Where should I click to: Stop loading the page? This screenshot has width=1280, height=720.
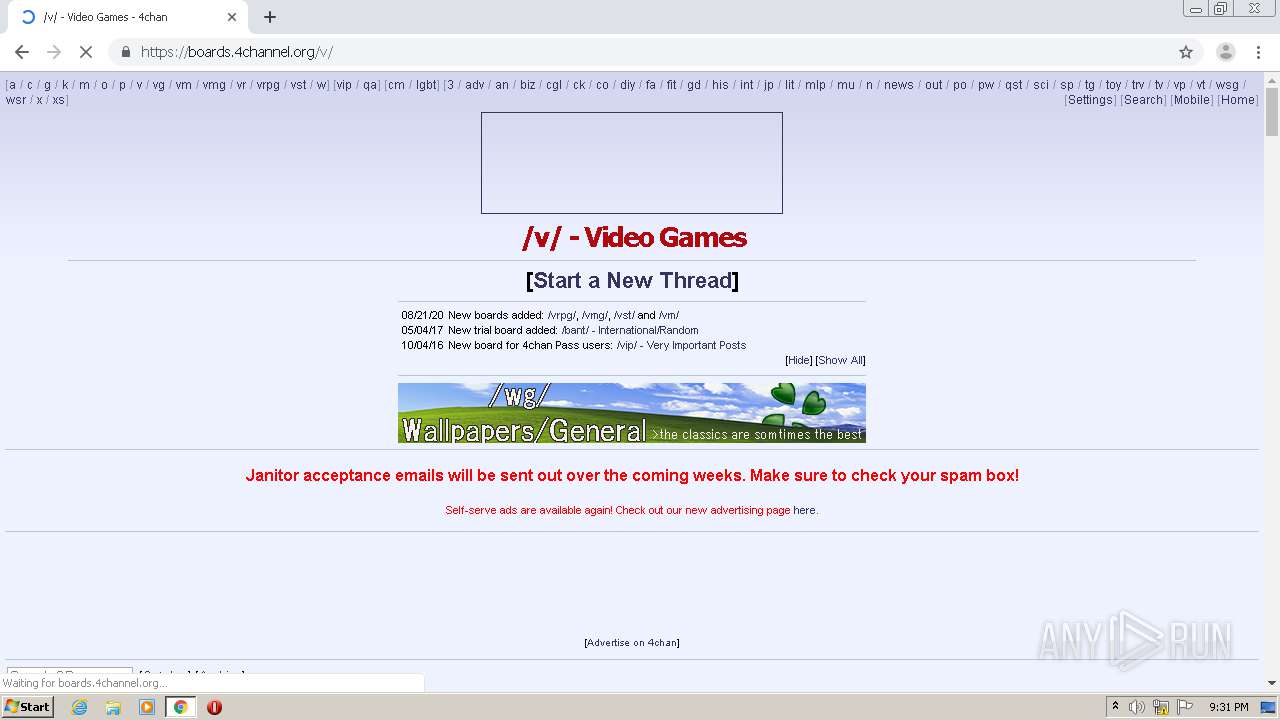pos(86,52)
